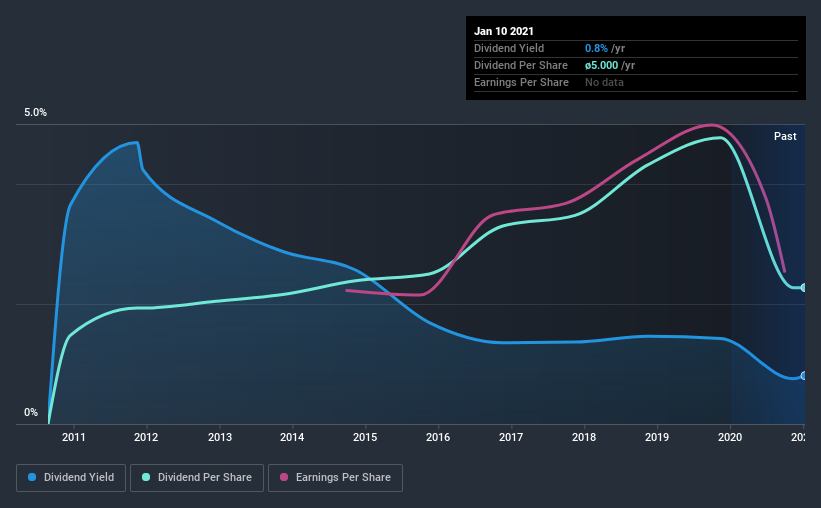Click the pink Earnings Per Share legend dot
821x508 pixels.
click(284, 477)
